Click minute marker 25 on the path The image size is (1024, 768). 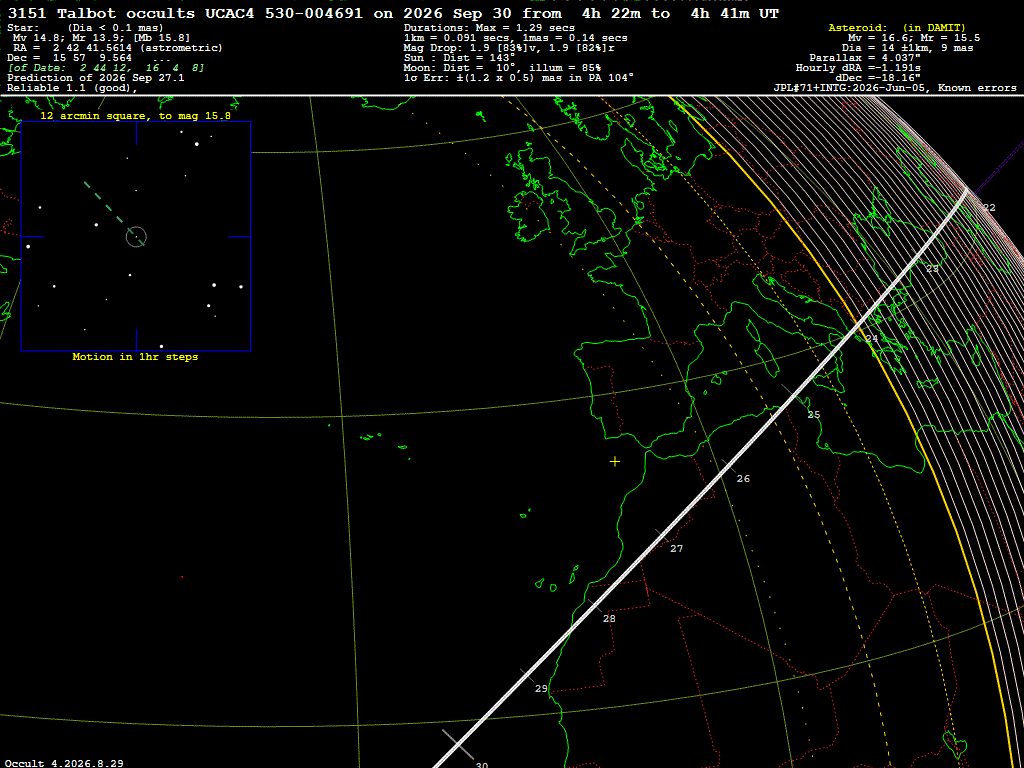pyautogui.click(x=814, y=415)
